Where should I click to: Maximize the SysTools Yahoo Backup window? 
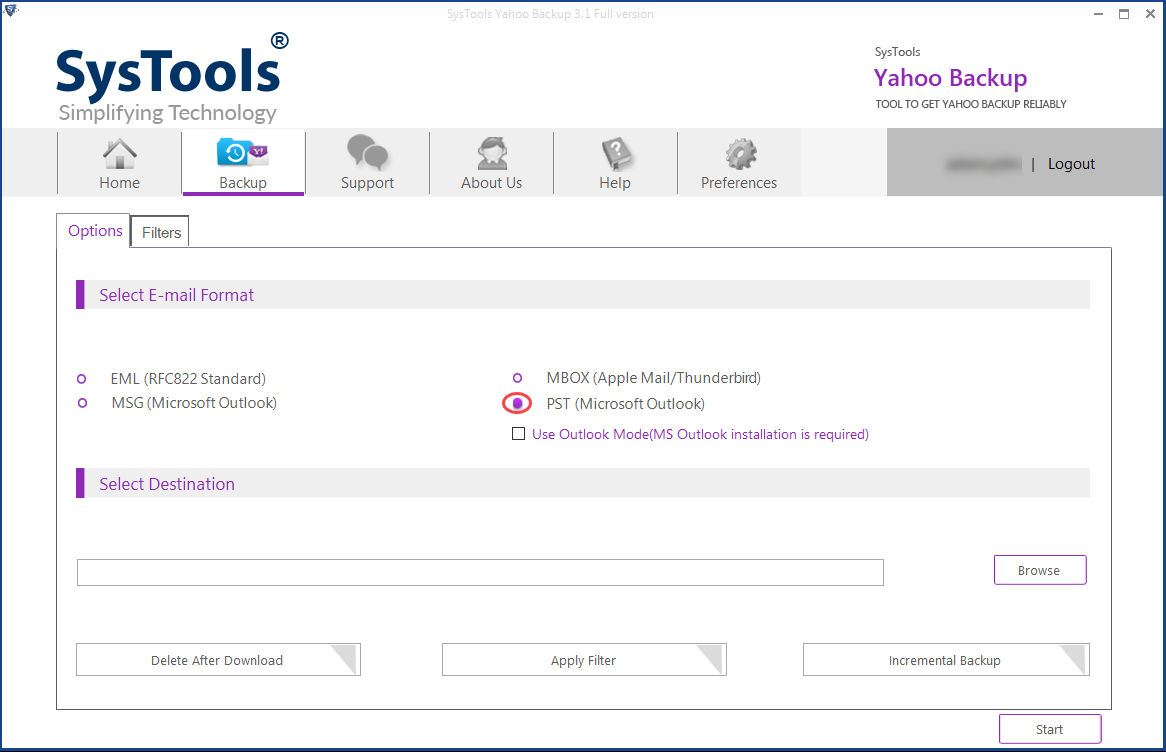(1124, 13)
